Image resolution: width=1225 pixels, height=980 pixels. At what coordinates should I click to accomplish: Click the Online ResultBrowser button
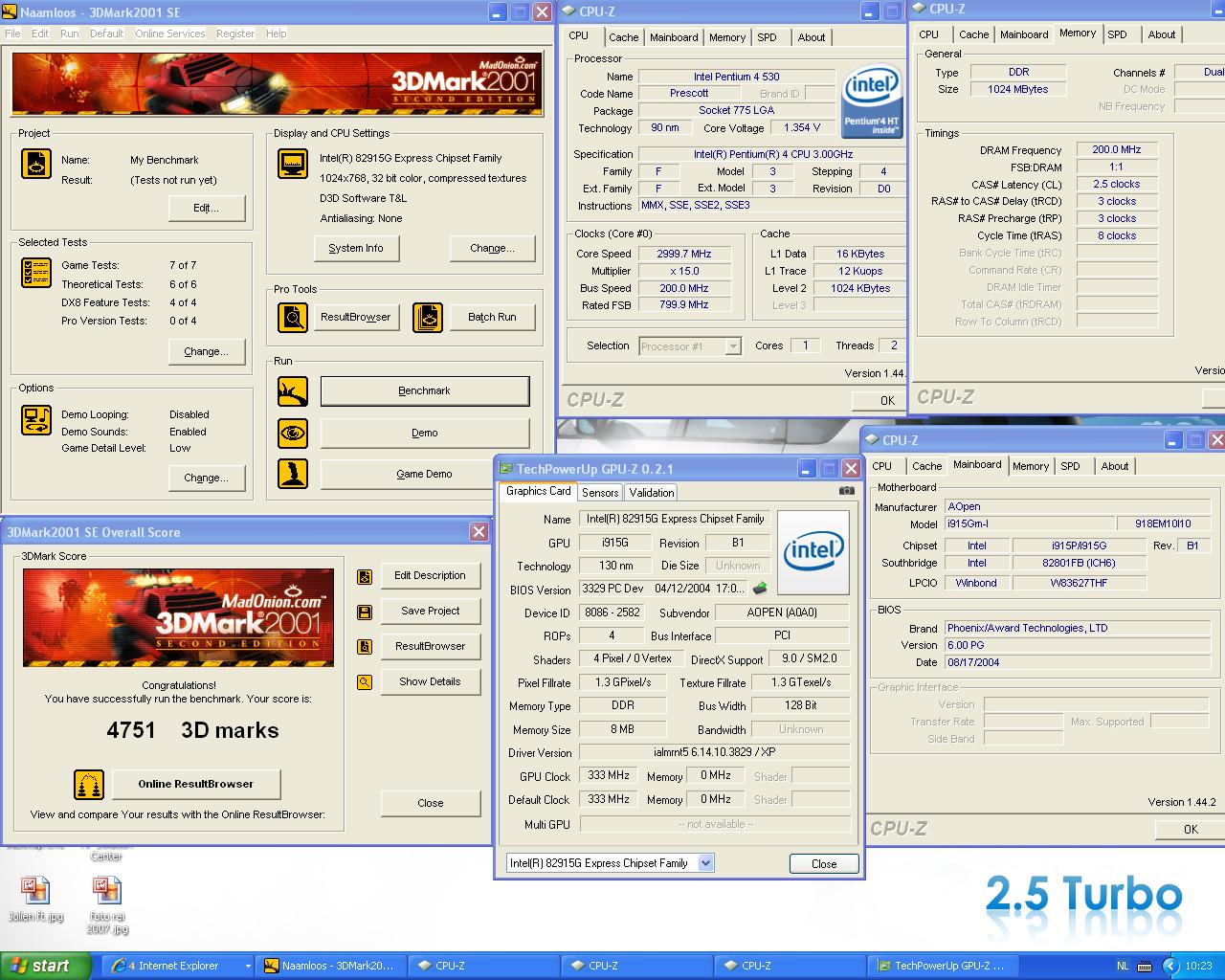196,784
